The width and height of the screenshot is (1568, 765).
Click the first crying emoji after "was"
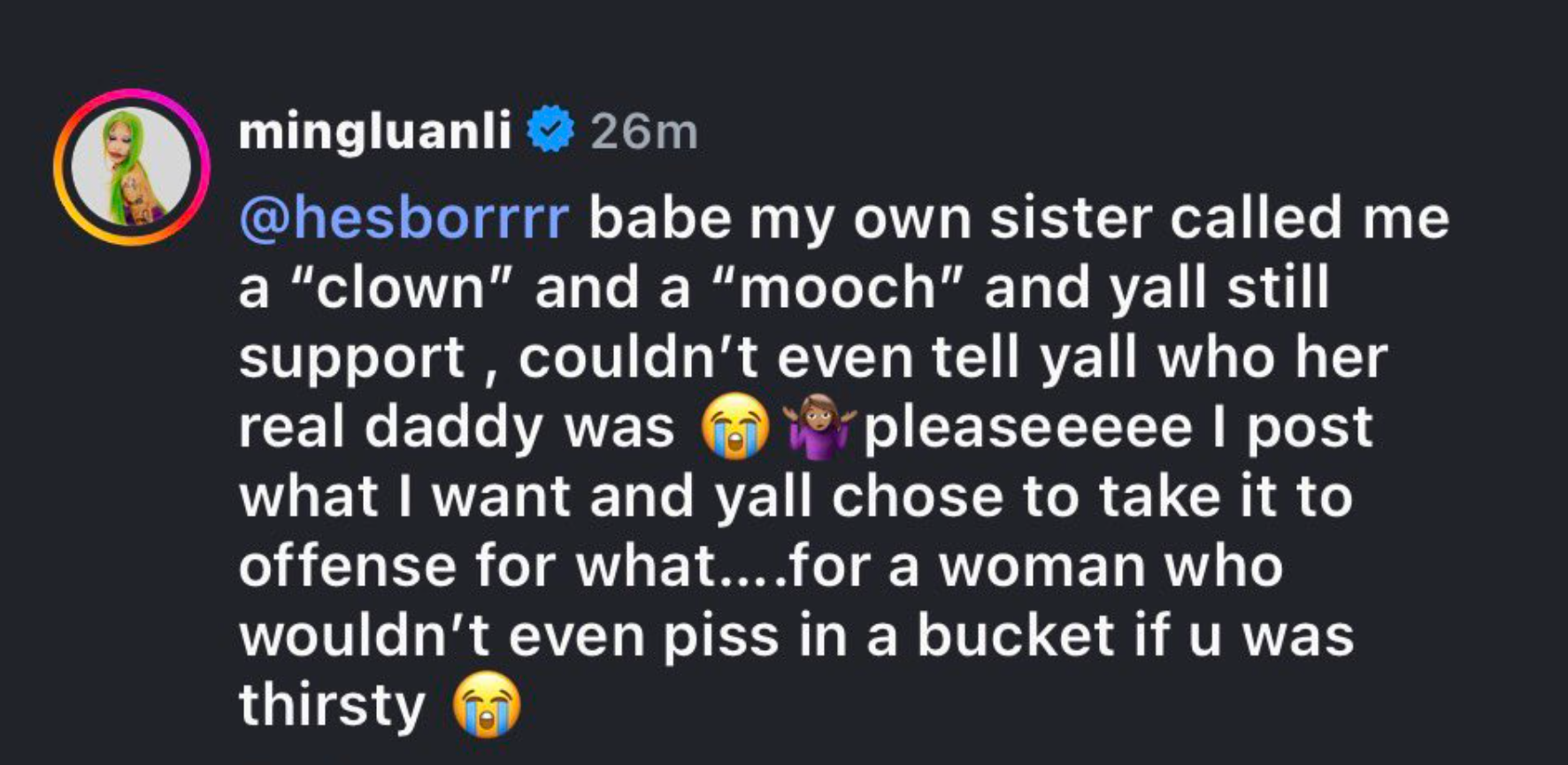tap(734, 427)
